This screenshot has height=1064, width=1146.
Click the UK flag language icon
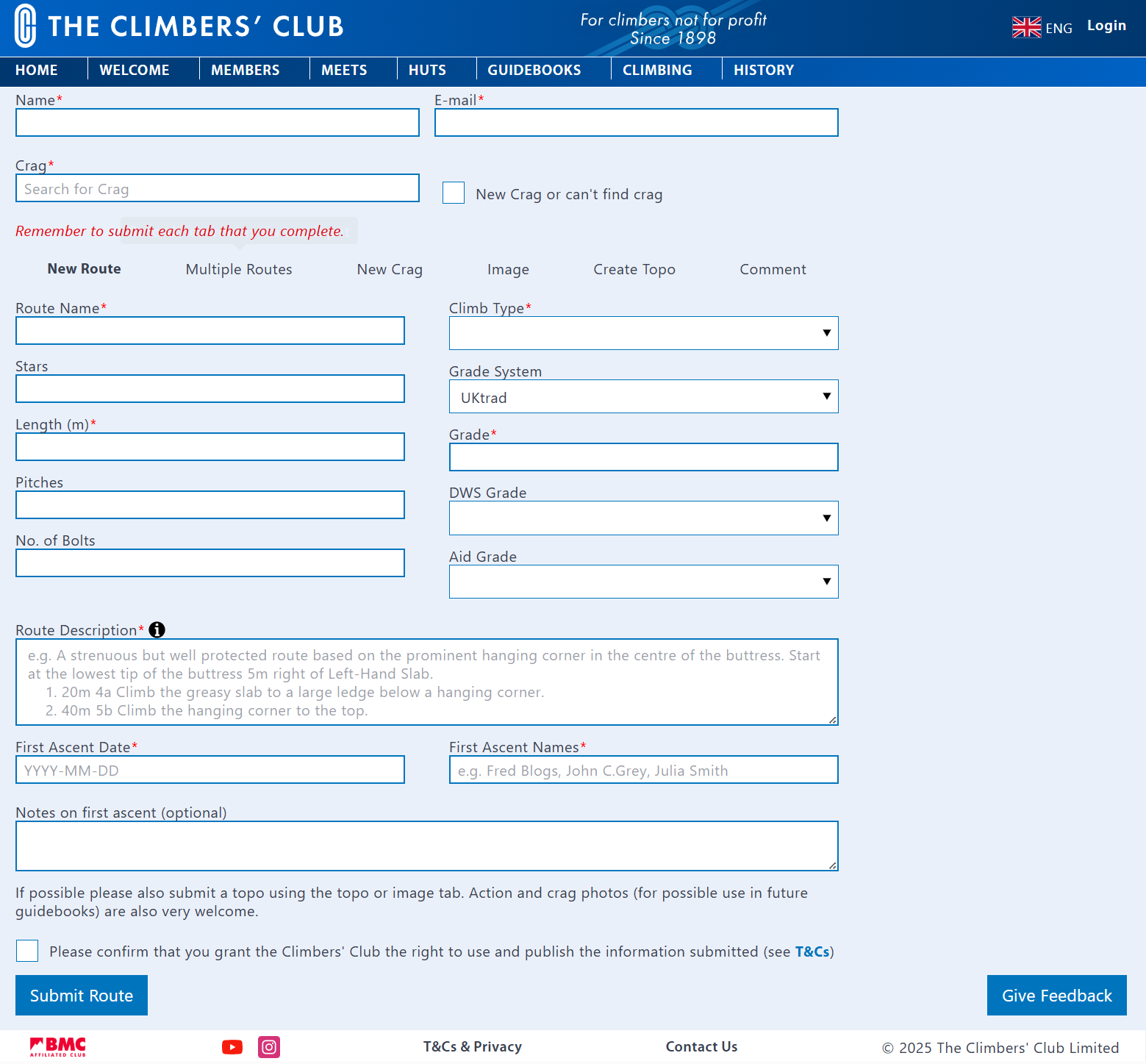[1026, 27]
